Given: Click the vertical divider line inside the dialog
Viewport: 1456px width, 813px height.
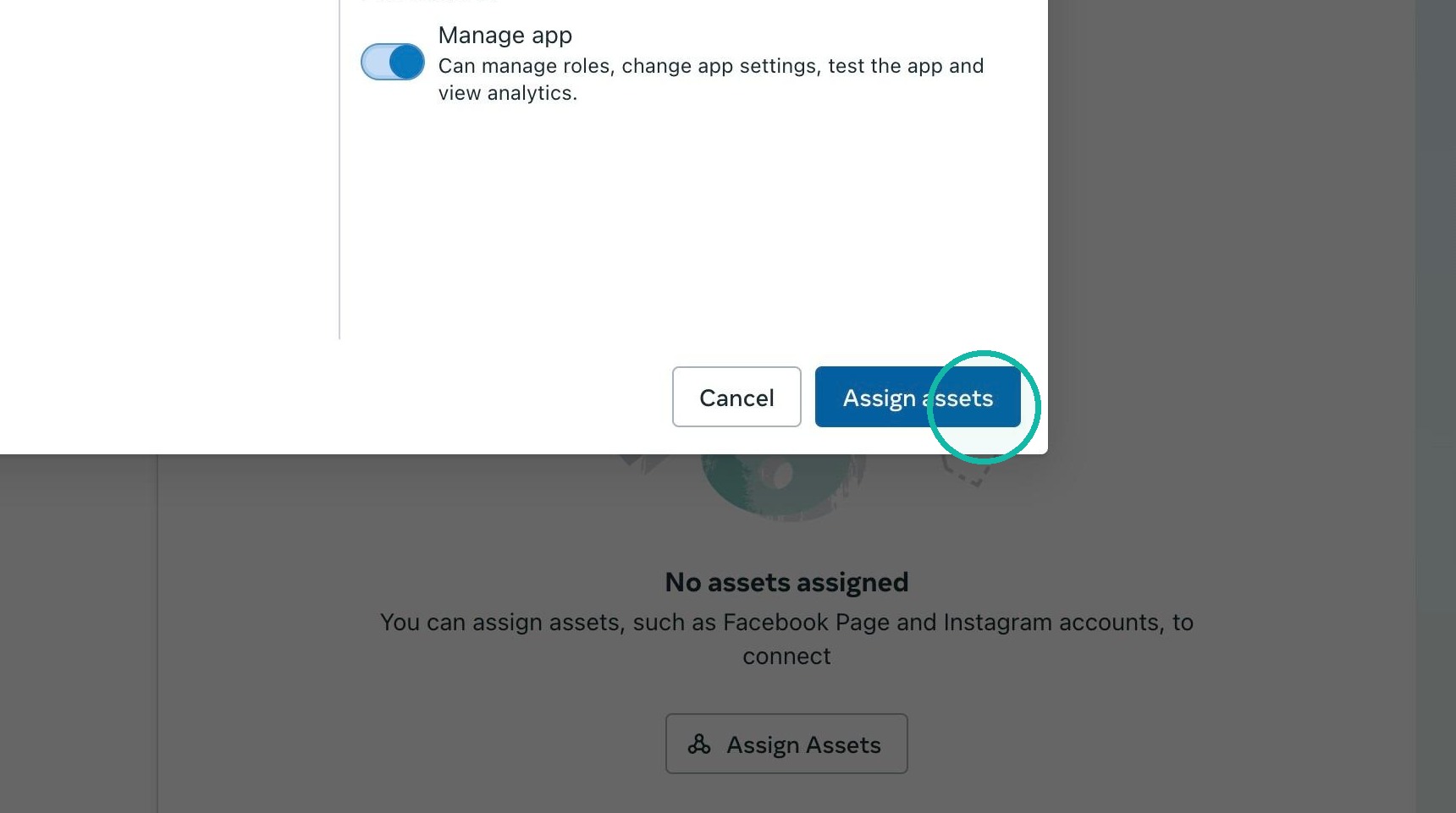Looking at the screenshot, I should click(x=339, y=169).
